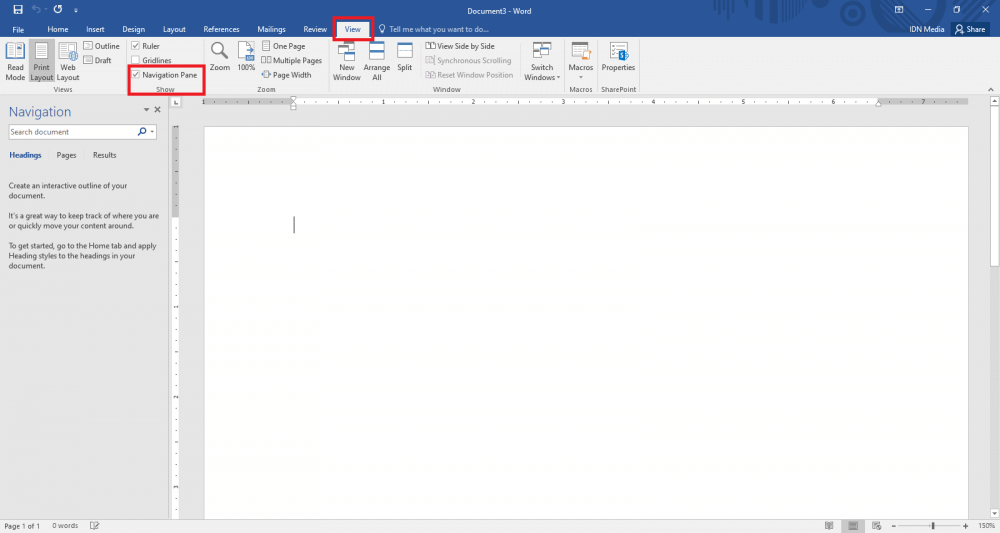1000x533 pixels.
Task: Click the Share button
Action: coord(970,29)
